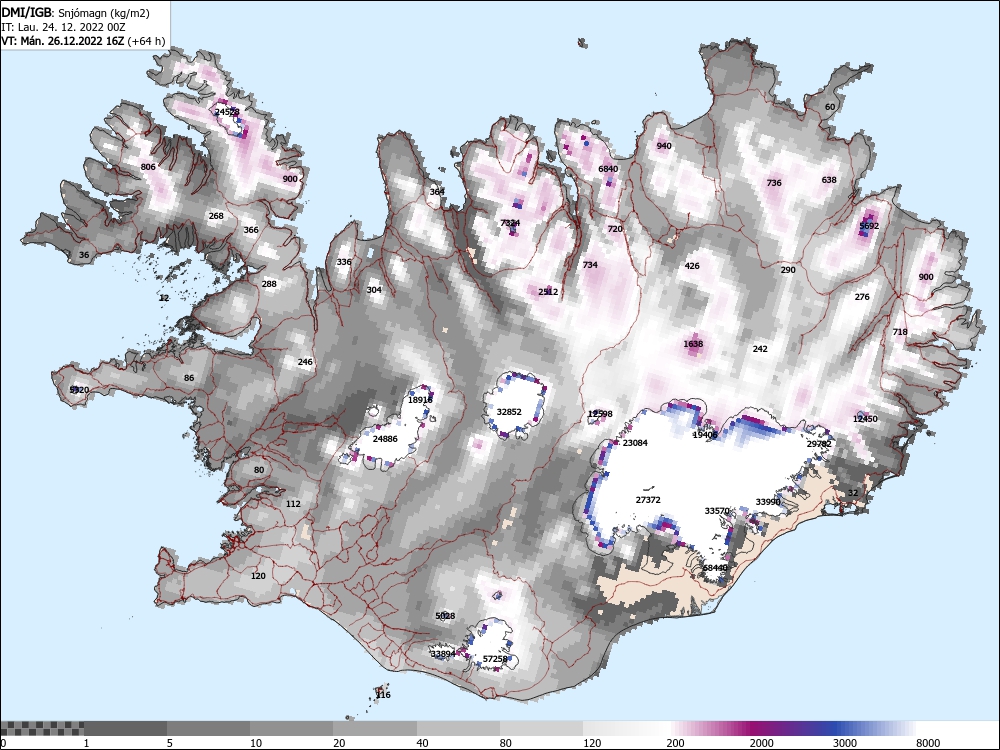Click the snow value 940
This screenshot has height=750, width=1000.
[x=664, y=146]
